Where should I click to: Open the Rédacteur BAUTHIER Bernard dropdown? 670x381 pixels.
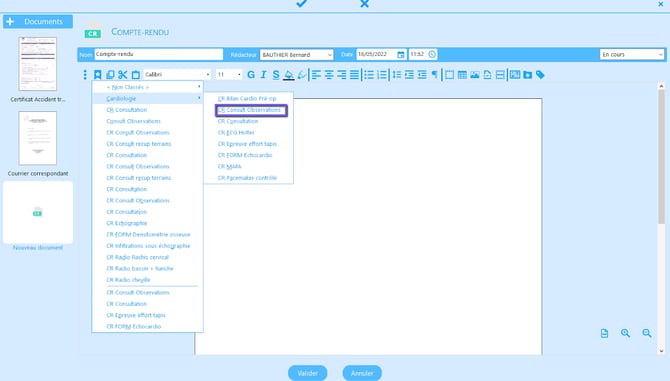point(297,55)
